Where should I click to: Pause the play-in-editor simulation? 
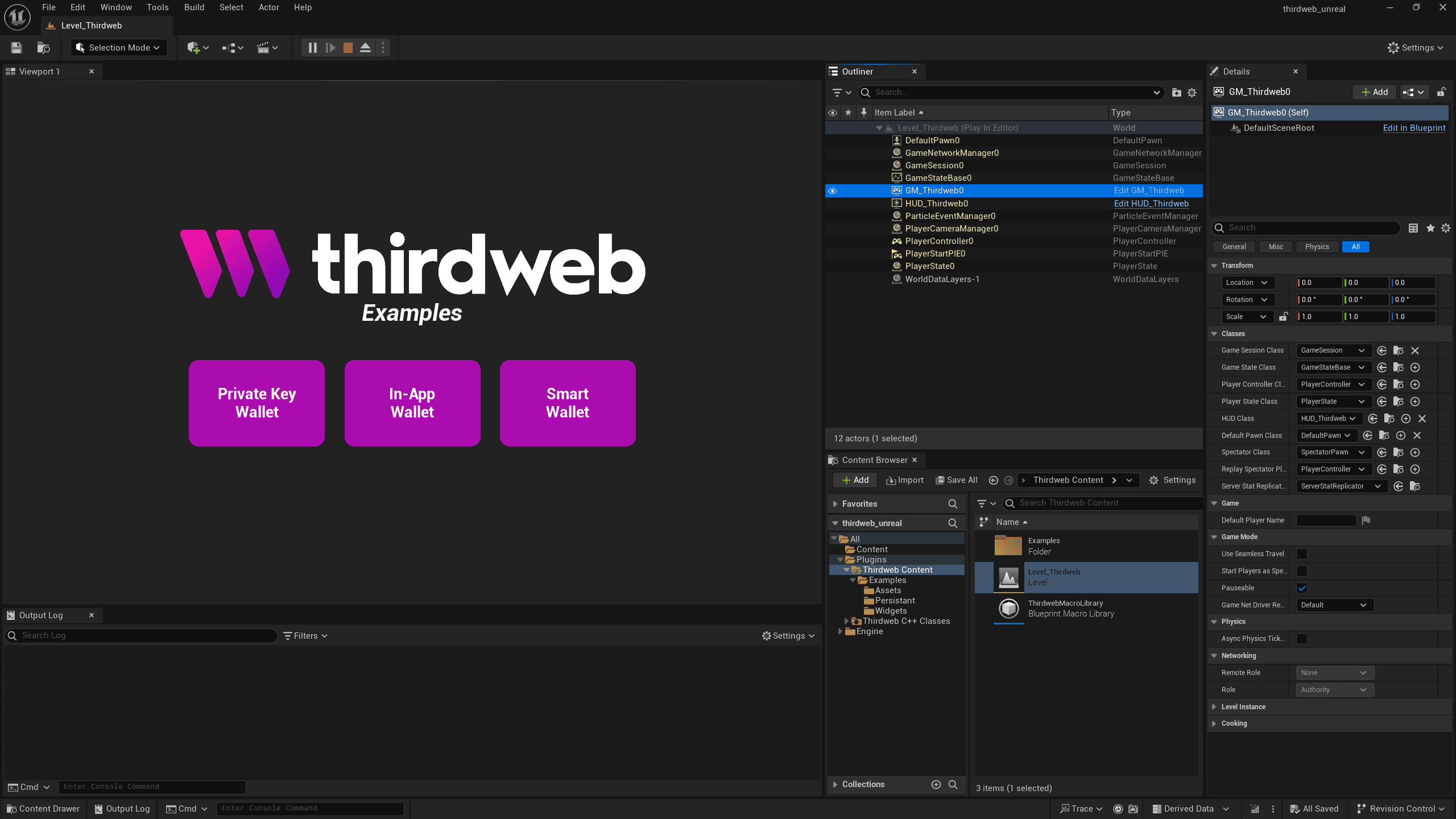[312, 48]
